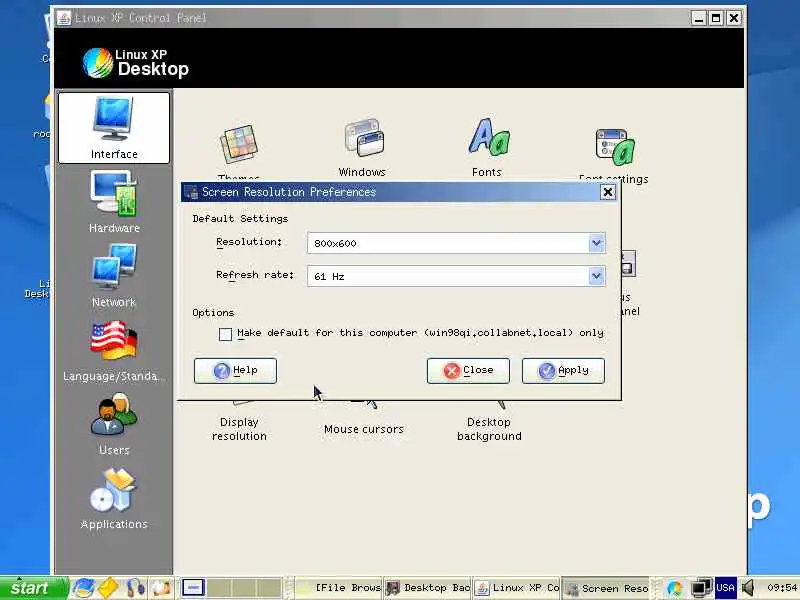The height and width of the screenshot is (600, 800).
Task: Launch the browser icon in quick launch
Action: tap(83, 588)
